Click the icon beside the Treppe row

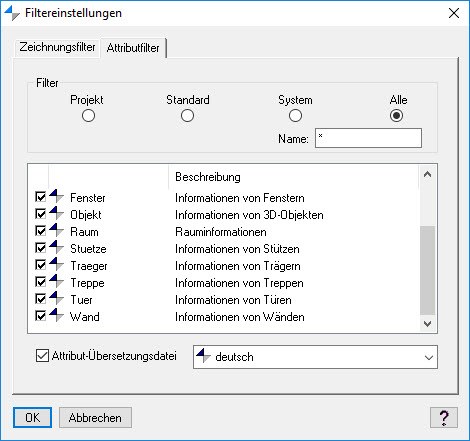coord(56,281)
